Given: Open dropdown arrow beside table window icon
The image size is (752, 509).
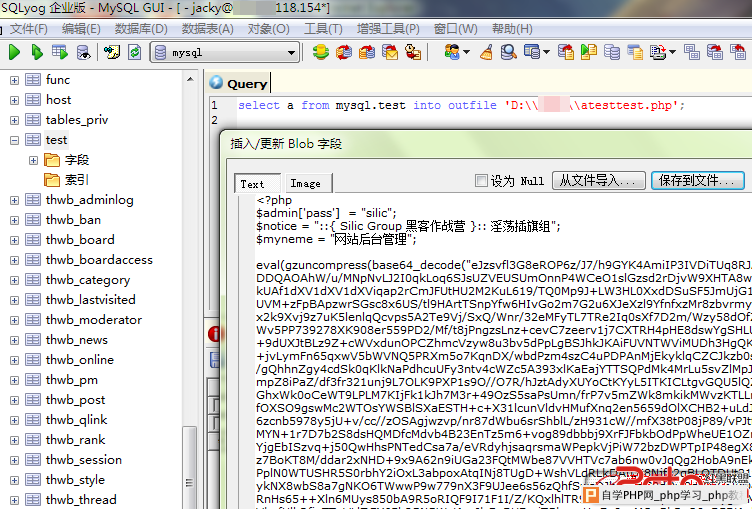Looking at the screenshot, I should [546, 52].
